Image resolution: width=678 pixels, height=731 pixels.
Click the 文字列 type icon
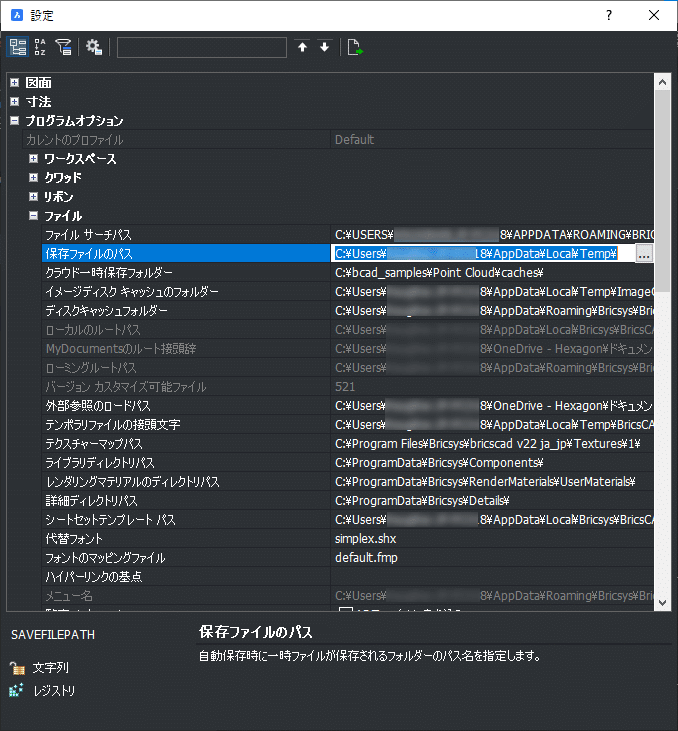[17, 668]
